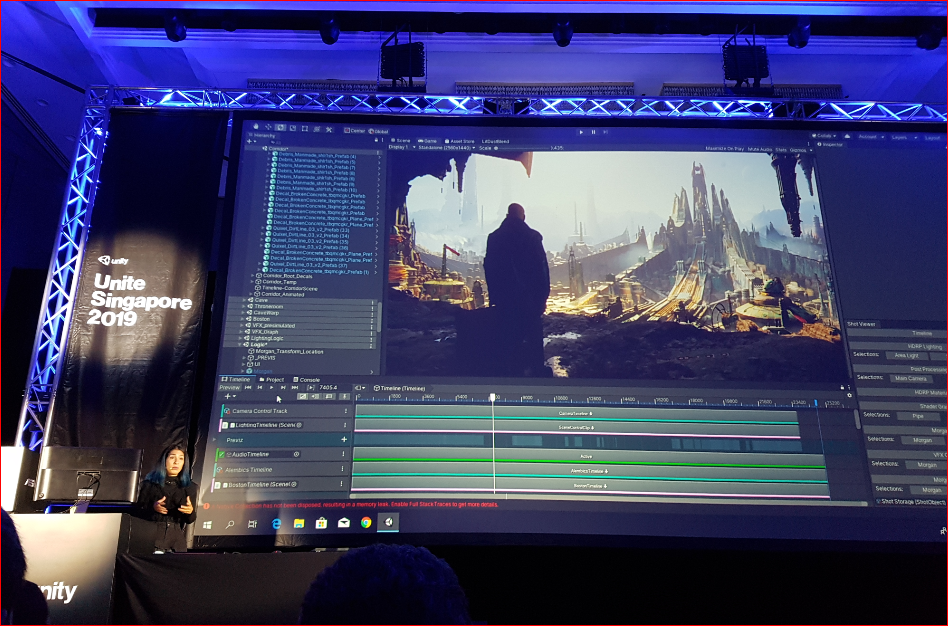The height and width of the screenshot is (626, 948).
Task: Open Windows Start menu
Action: (x=207, y=524)
